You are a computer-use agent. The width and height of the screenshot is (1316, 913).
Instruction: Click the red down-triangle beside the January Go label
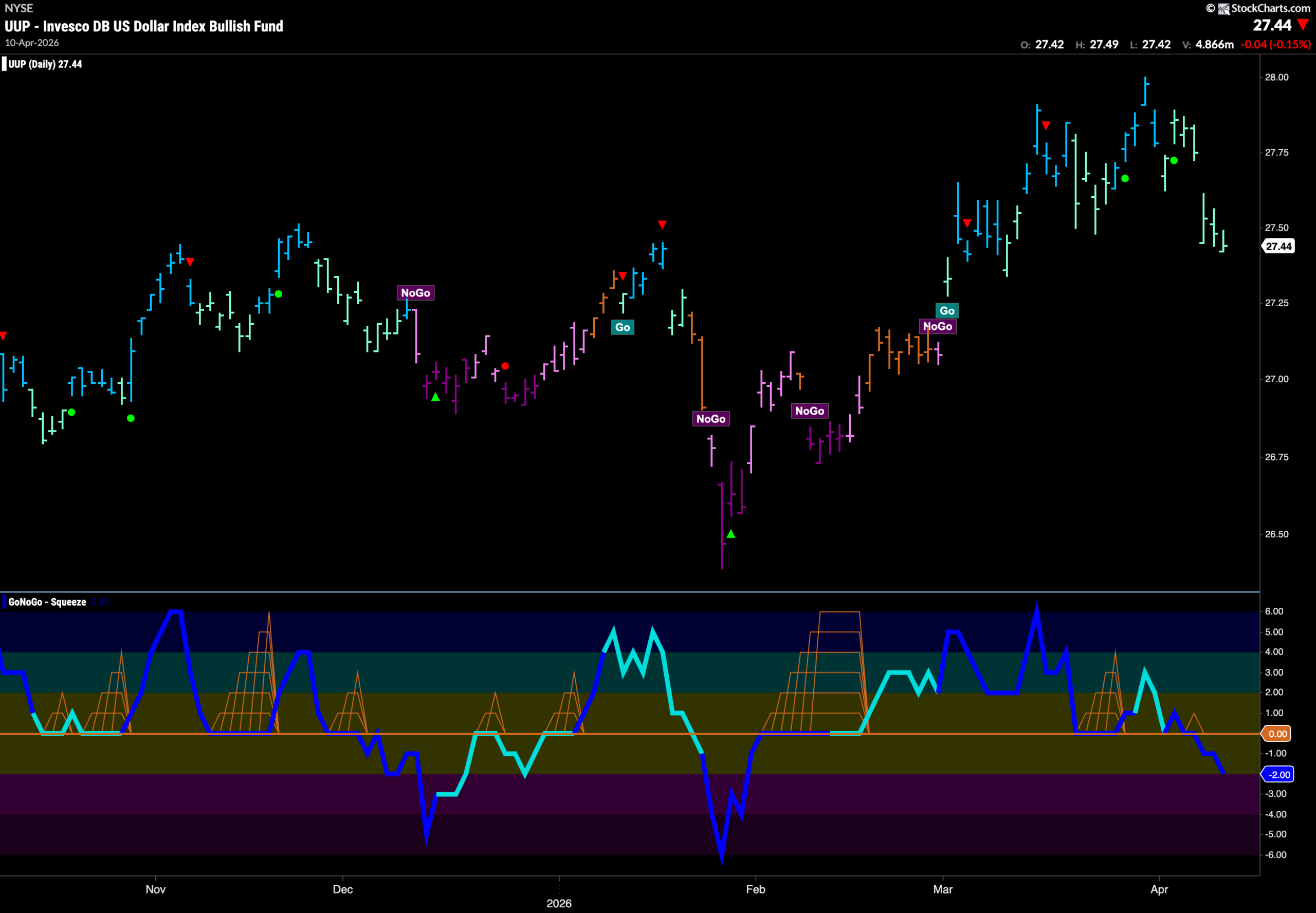(x=623, y=276)
